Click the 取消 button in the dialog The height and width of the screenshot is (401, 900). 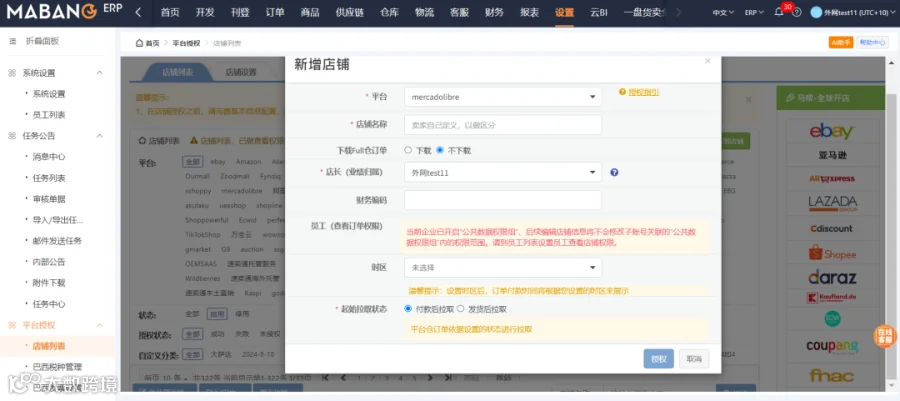(x=694, y=359)
